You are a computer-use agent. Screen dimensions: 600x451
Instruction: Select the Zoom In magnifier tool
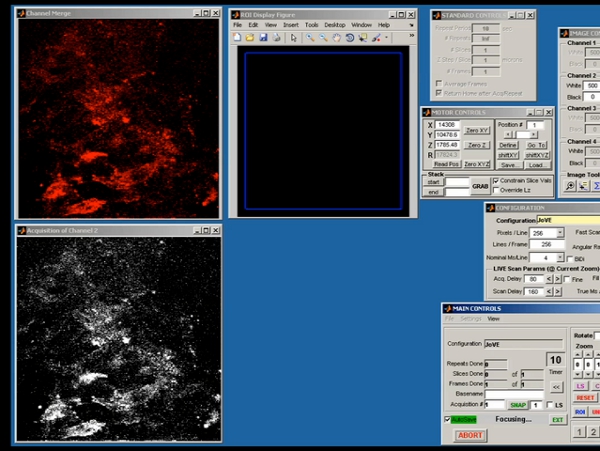point(311,38)
